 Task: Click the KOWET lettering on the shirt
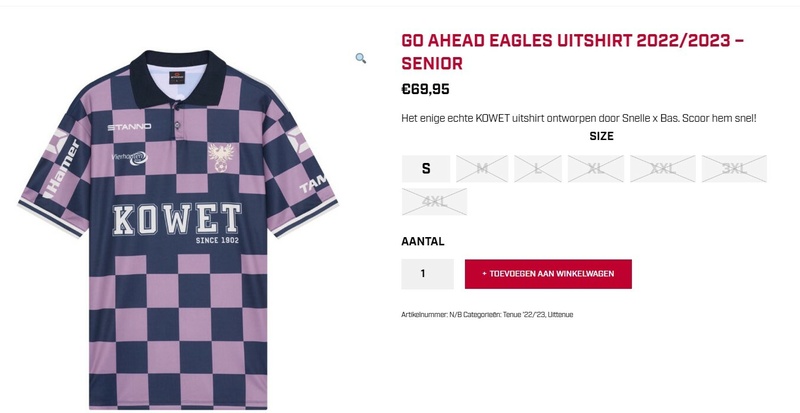tap(176, 219)
